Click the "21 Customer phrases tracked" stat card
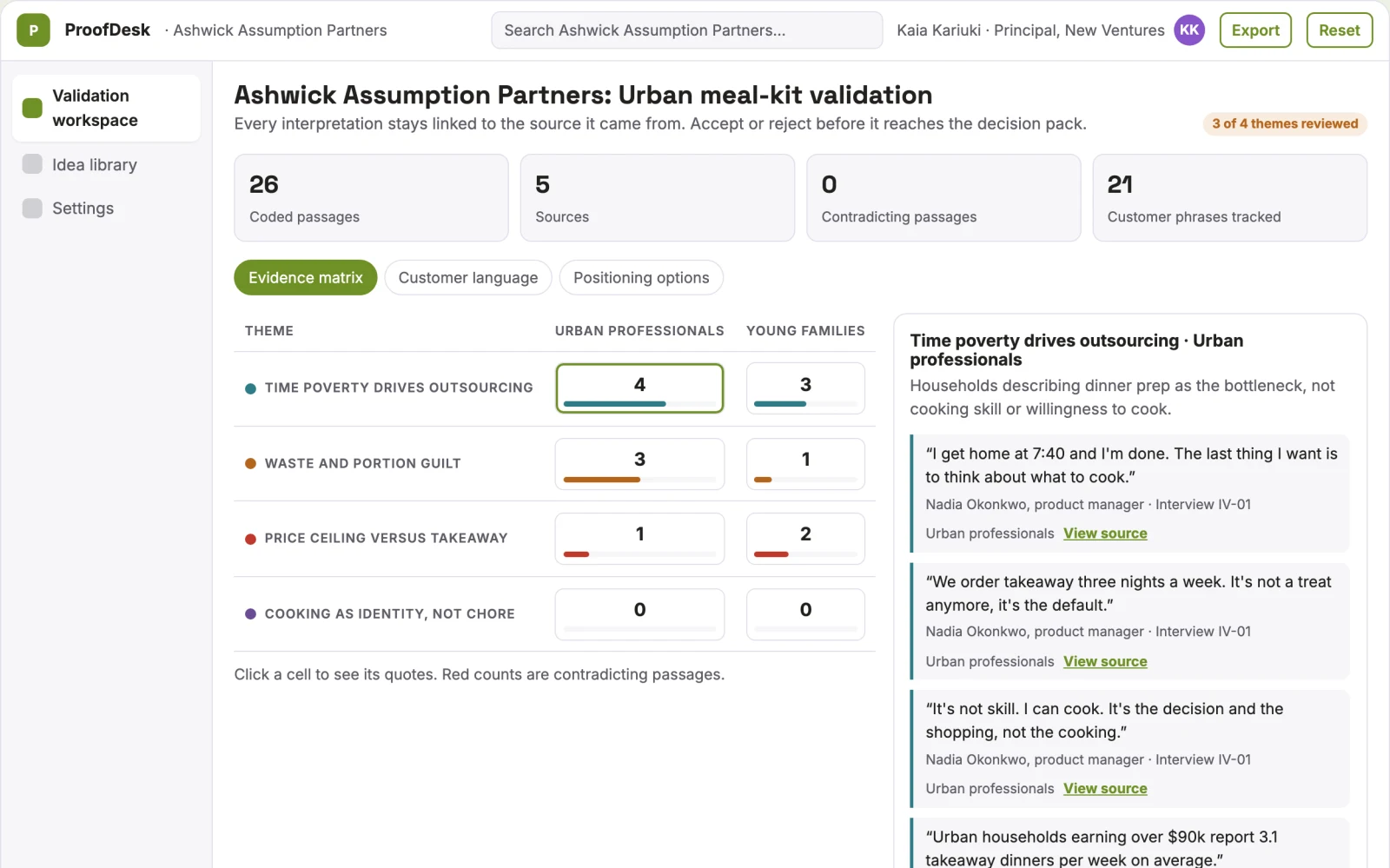 coord(1229,198)
